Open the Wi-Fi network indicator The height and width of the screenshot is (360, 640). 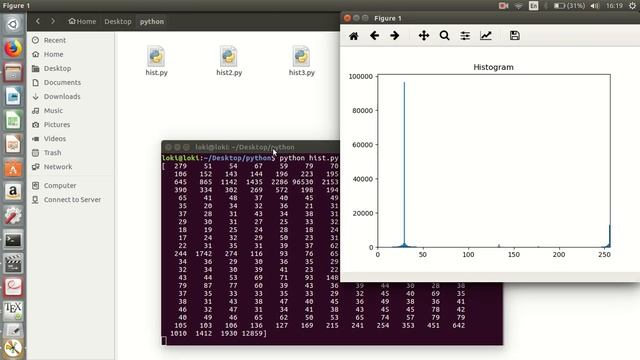(518, 6)
